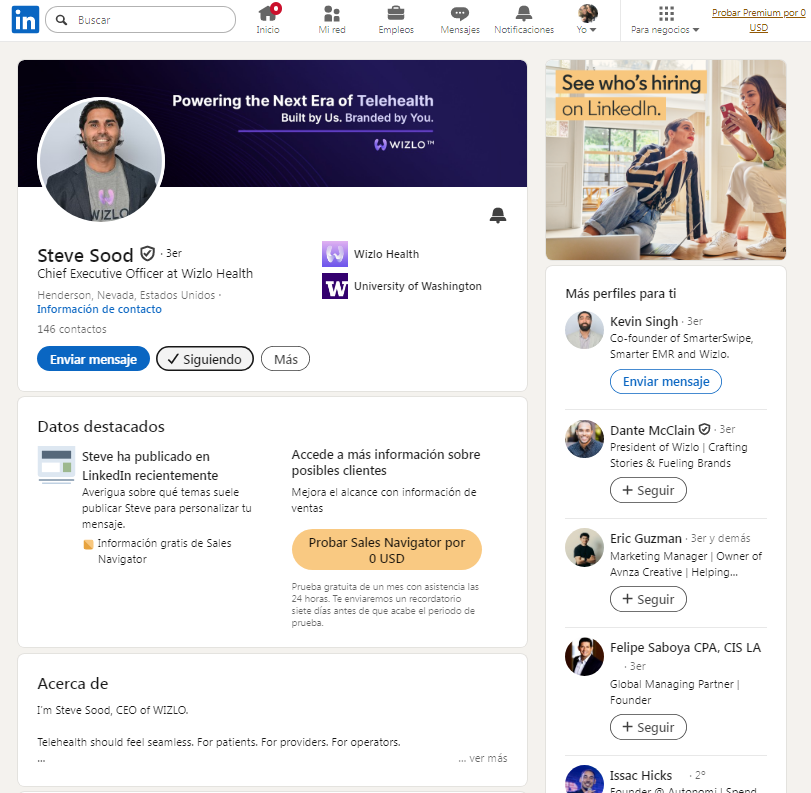Open the Más options button
The width and height of the screenshot is (811, 793).
[x=286, y=359]
